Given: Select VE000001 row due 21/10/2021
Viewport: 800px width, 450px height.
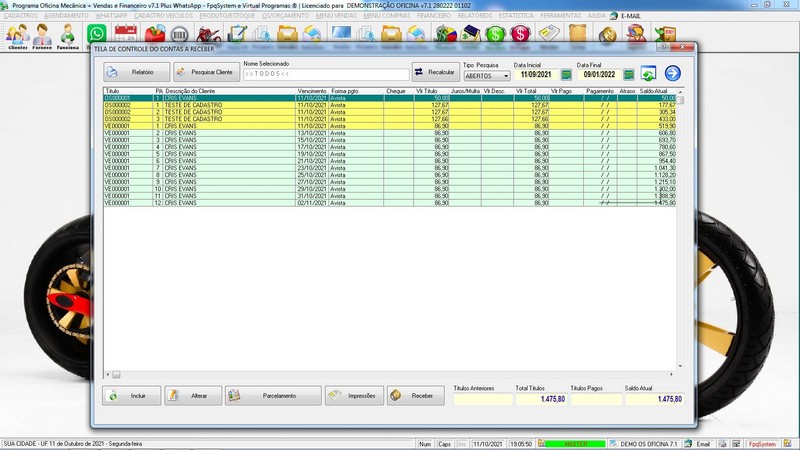Looking at the screenshot, I should 390,161.
